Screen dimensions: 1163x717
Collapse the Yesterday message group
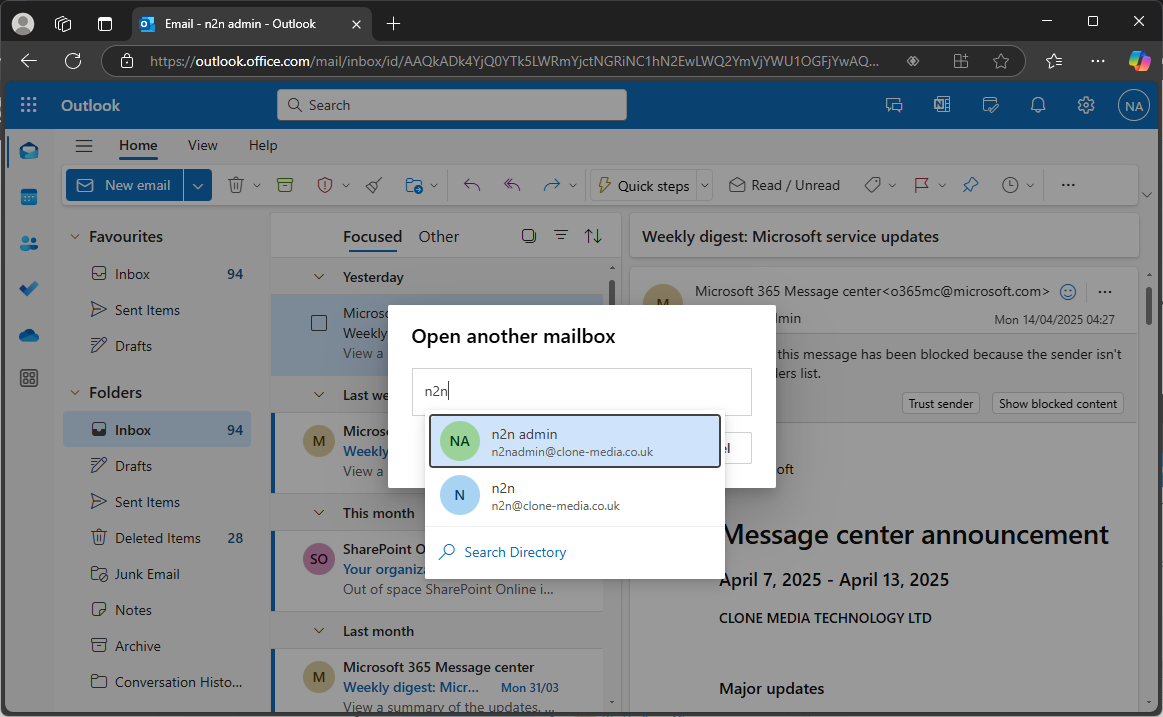click(319, 277)
